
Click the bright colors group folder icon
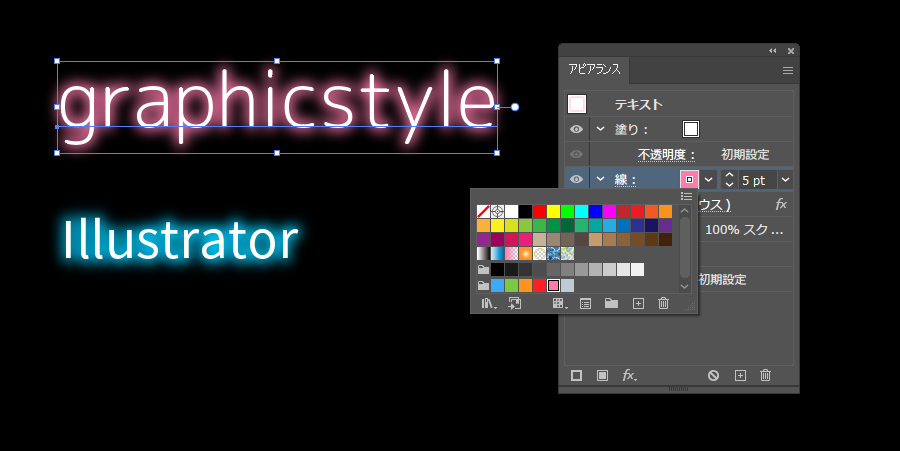483,285
